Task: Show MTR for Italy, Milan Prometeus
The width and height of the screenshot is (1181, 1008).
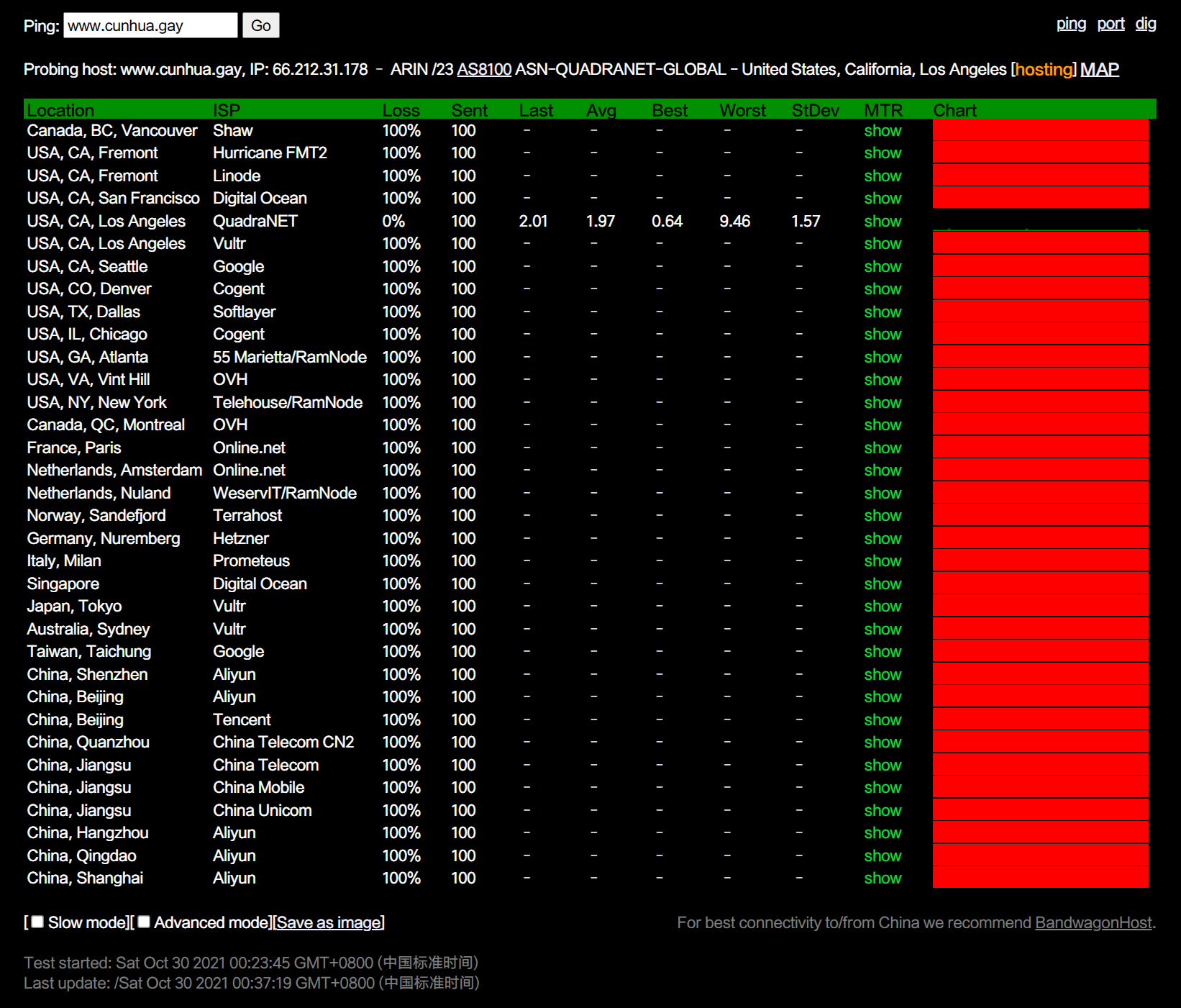Action: tap(883, 560)
